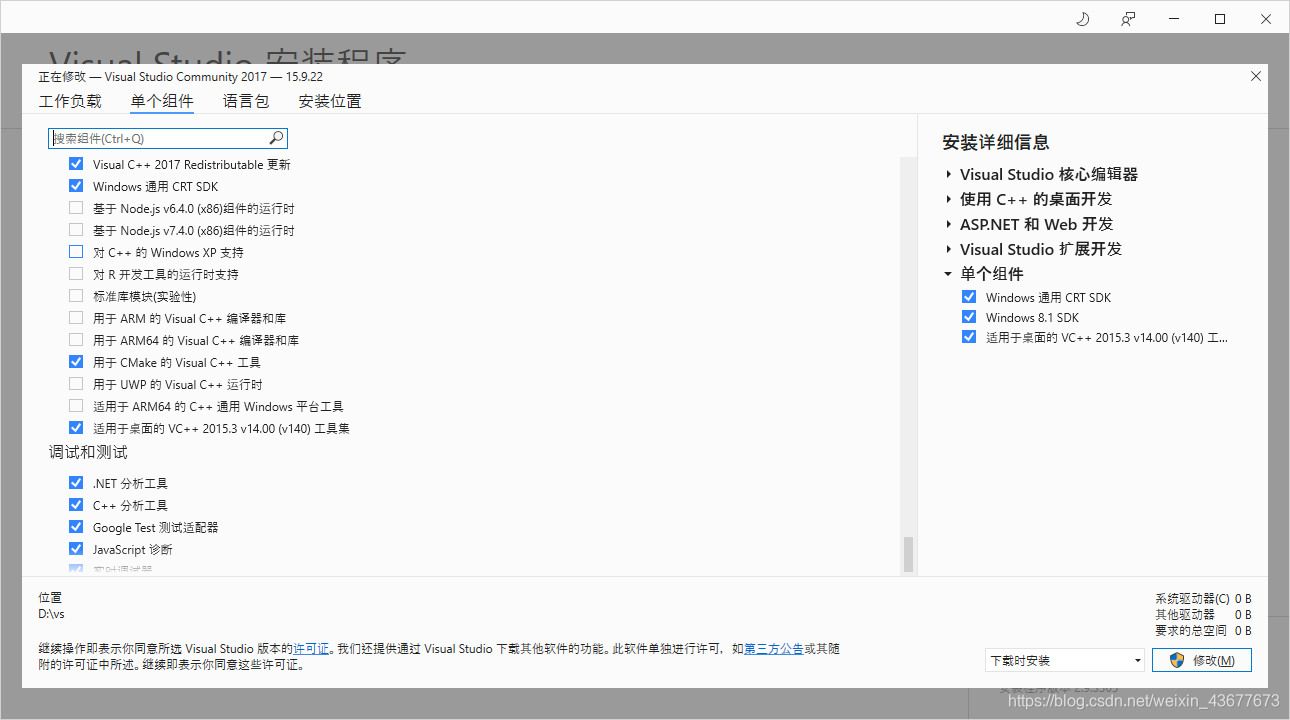Go to the 安装位置 tab
Viewport: 1290px width, 720px height.
(x=330, y=101)
